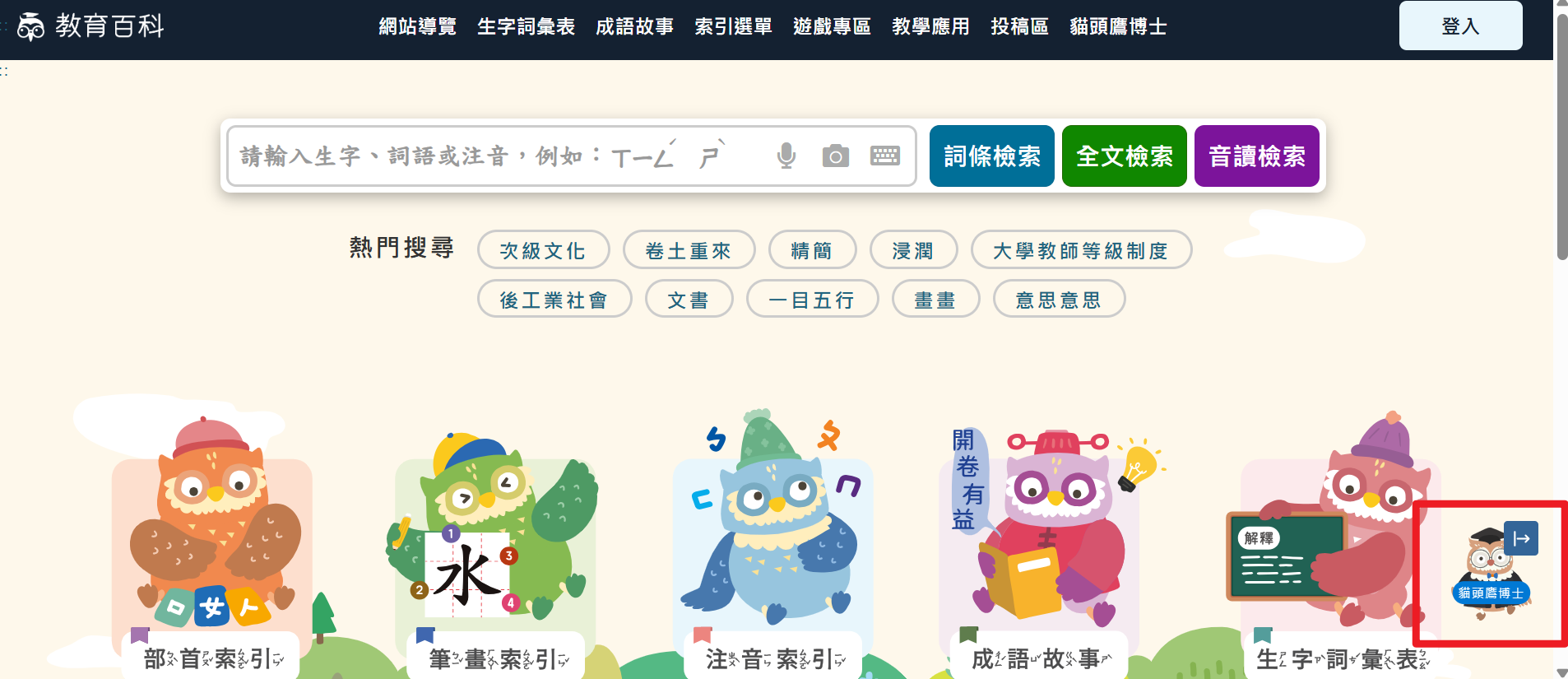Open camera image search icon

[836, 156]
